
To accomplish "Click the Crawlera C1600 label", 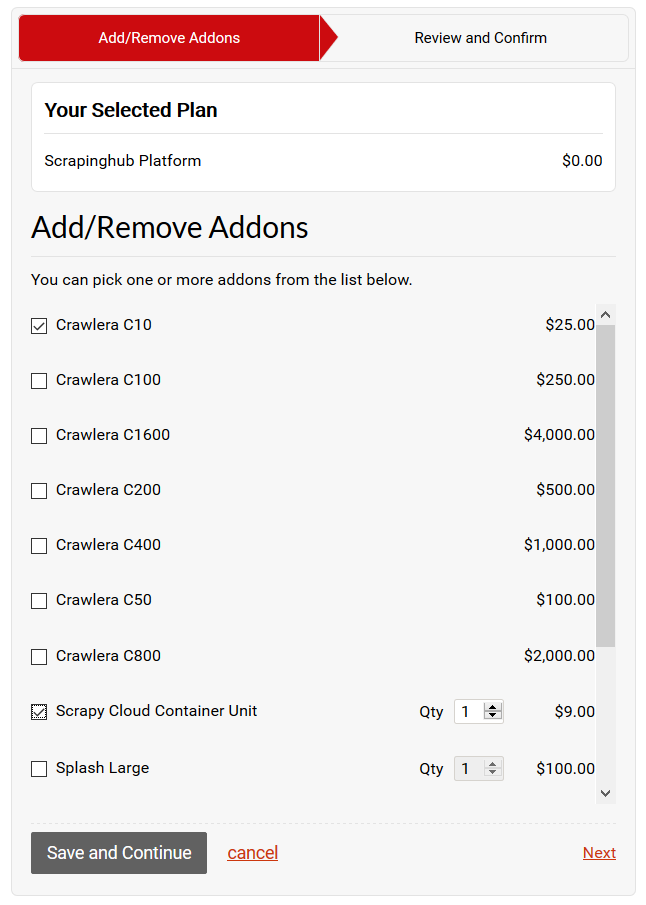I will 113,435.
